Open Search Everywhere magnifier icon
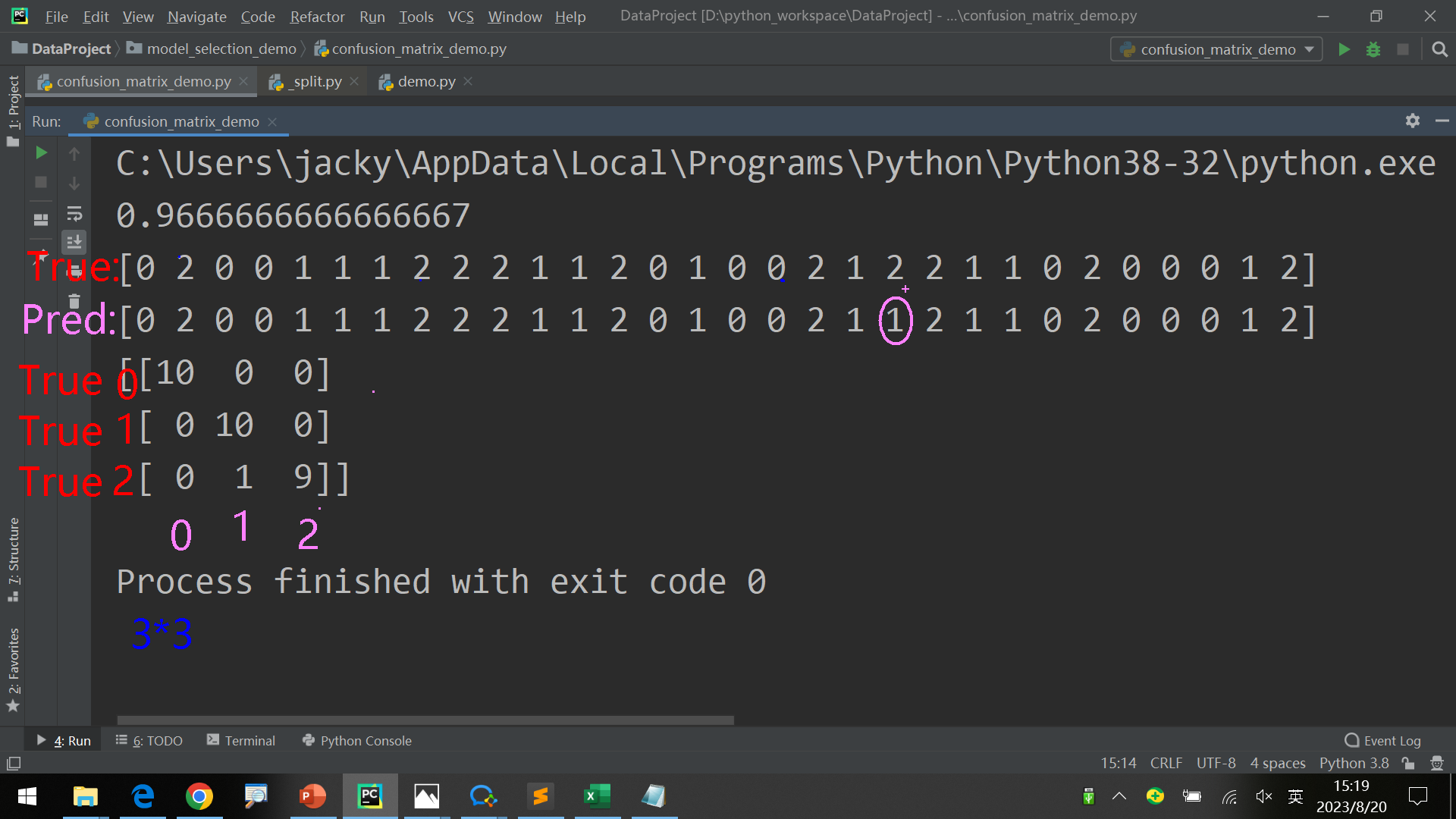The width and height of the screenshot is (1456, 819). click(1439, 49)
